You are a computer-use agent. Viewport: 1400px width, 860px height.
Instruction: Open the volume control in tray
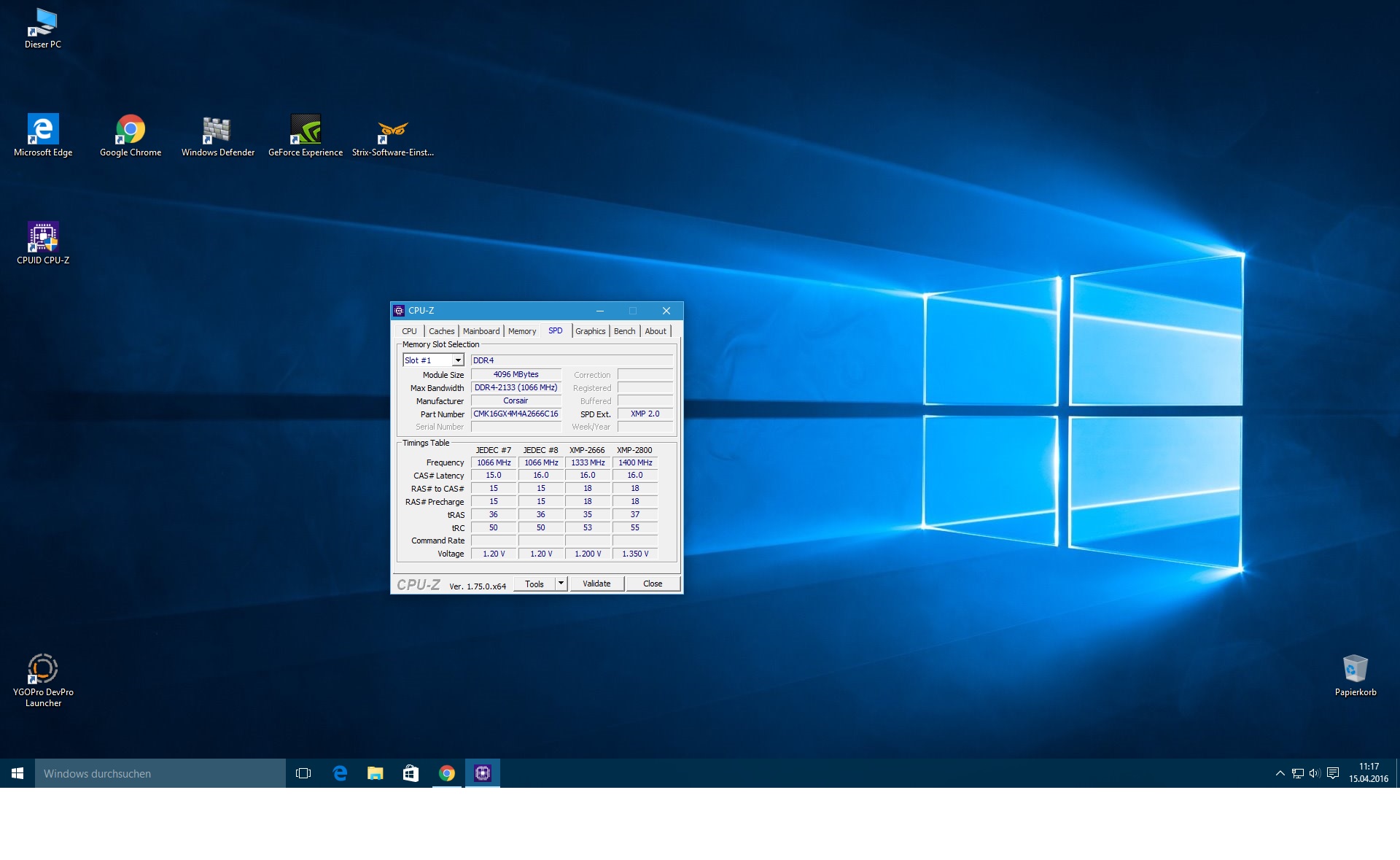coord(1315,773)
